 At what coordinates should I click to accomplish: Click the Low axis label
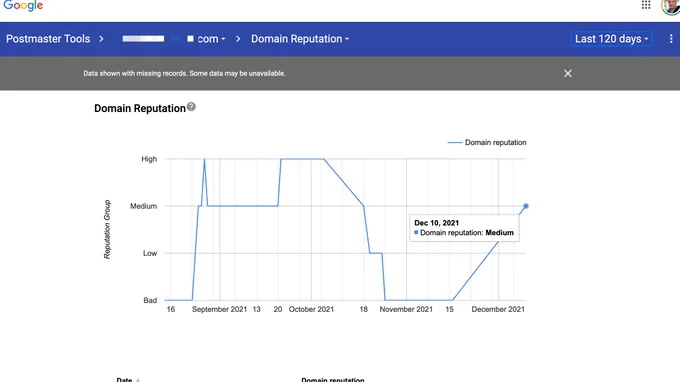tap(150, 253)
